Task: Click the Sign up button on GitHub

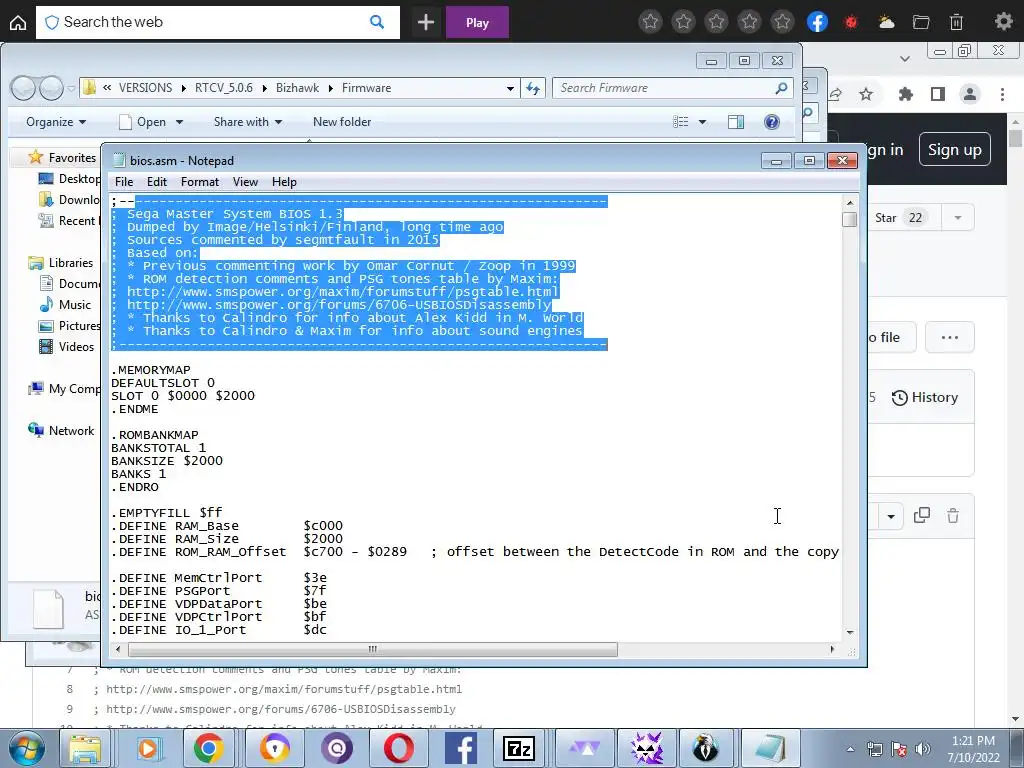Action: tap(954, 150)
